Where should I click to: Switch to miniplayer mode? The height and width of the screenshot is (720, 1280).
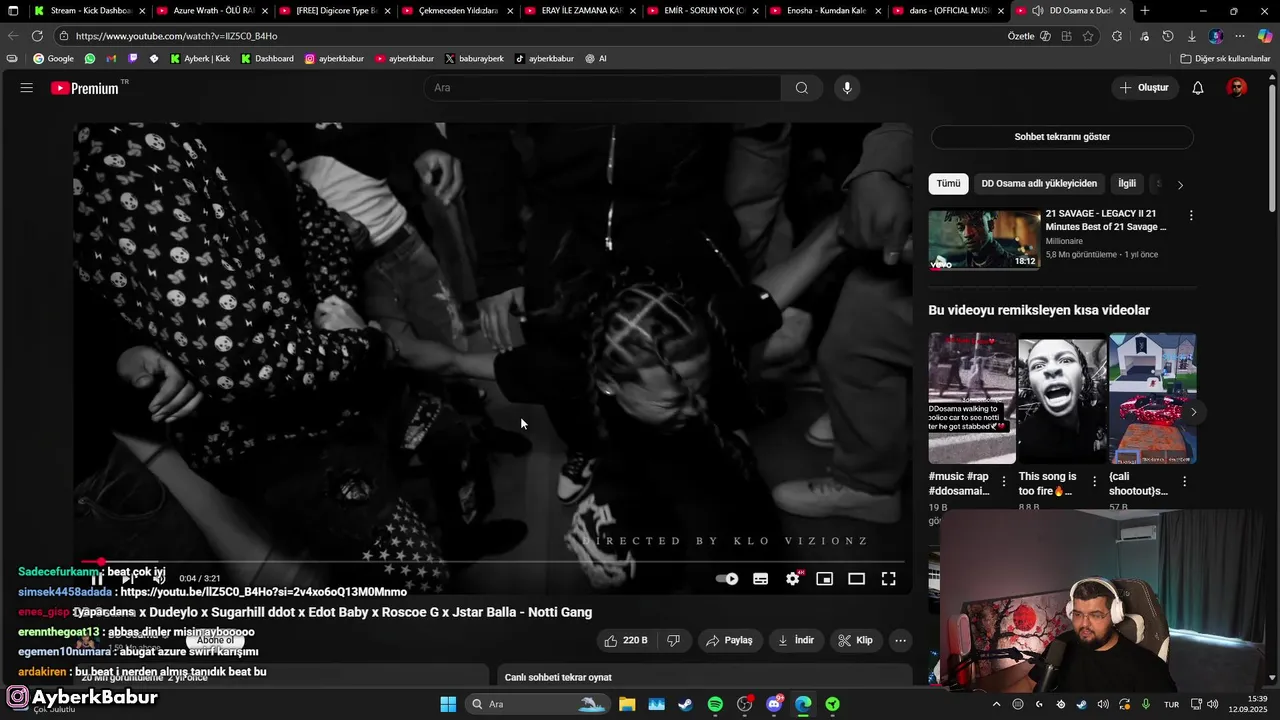pos(824,579)
